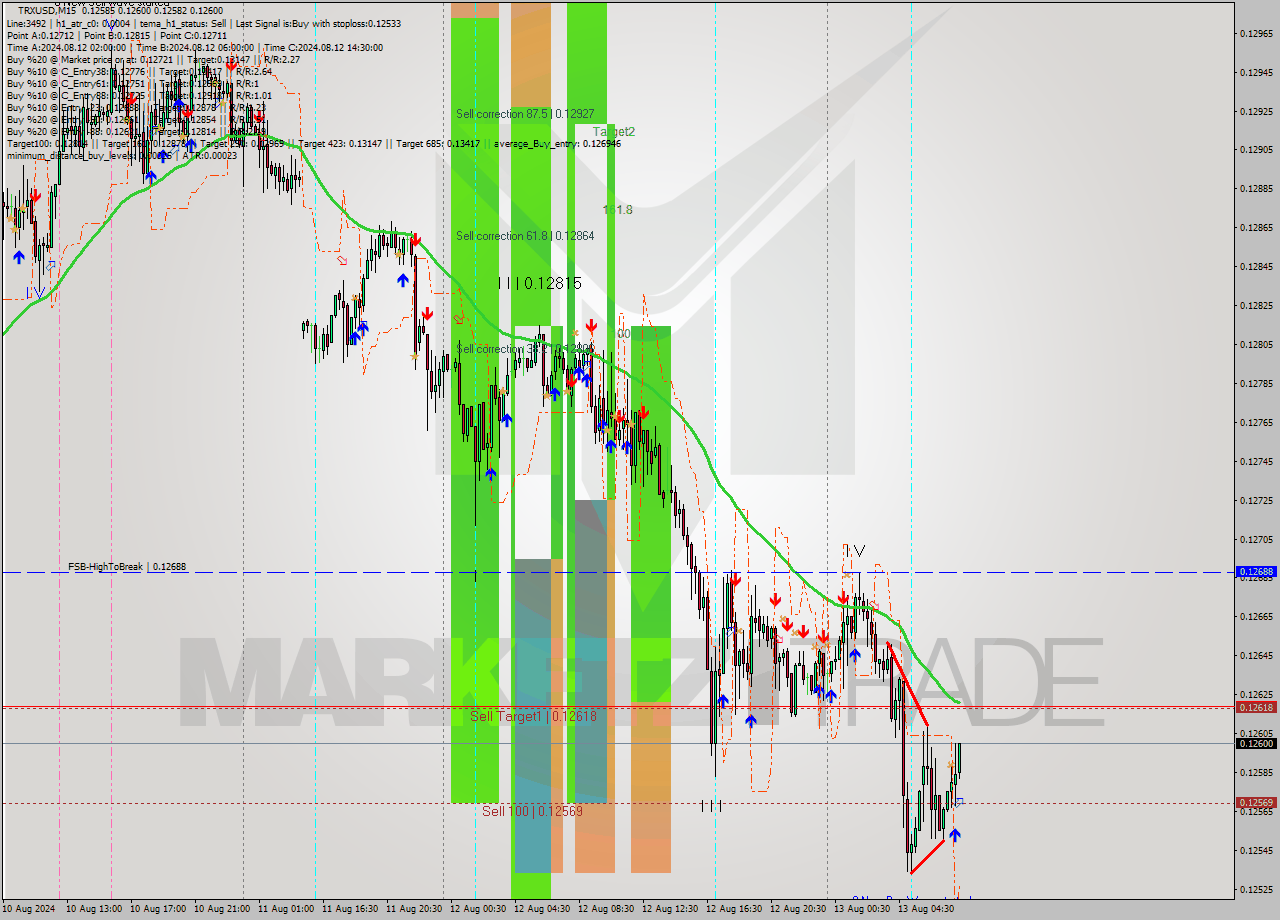
Task: Click the minimum_distance_buy_levels ATR line
Action: coord(122,155)
